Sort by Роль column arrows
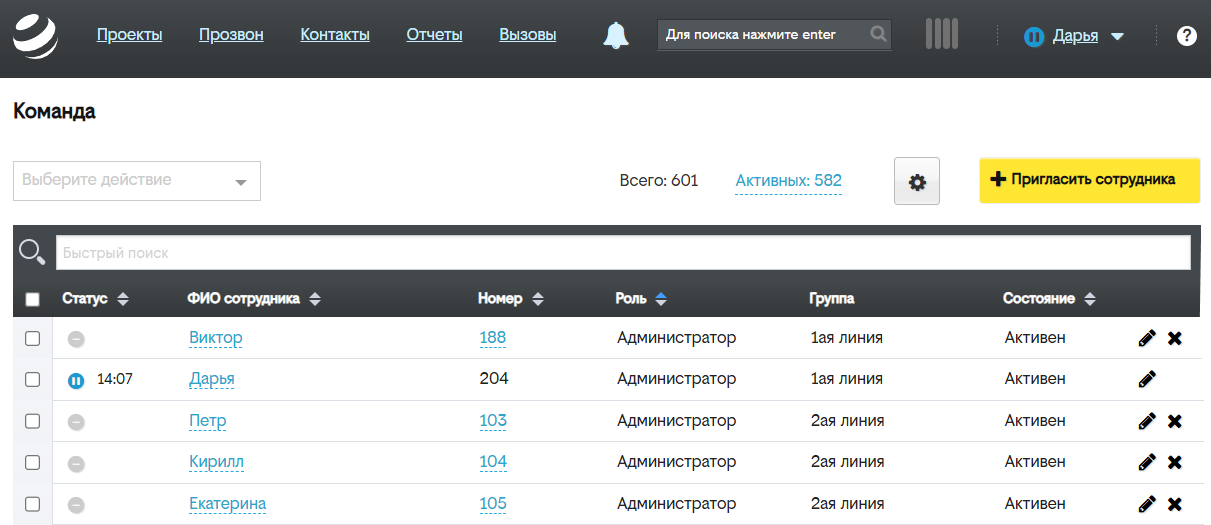 click(660, 299)
